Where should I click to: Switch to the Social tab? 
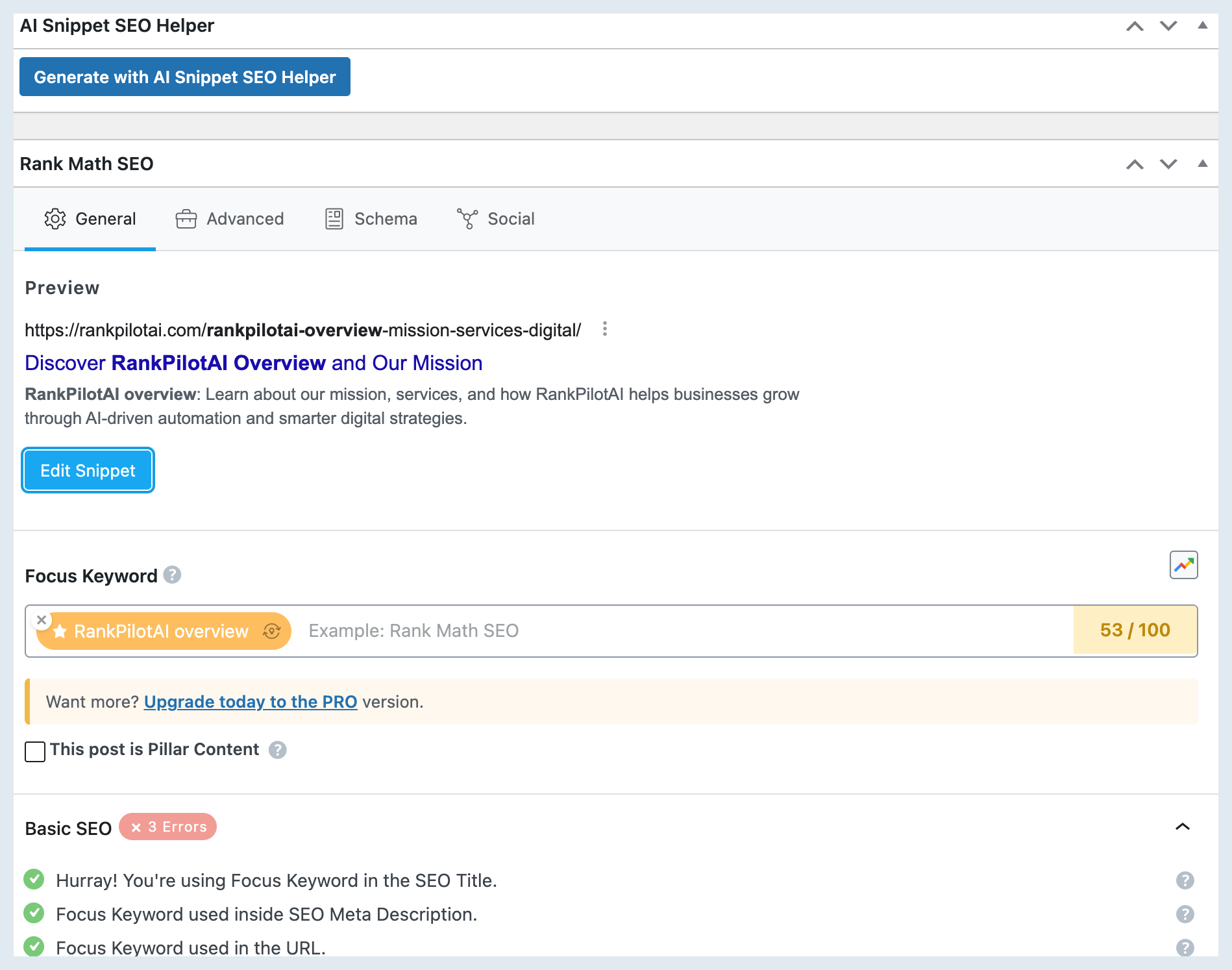point(496,219)
